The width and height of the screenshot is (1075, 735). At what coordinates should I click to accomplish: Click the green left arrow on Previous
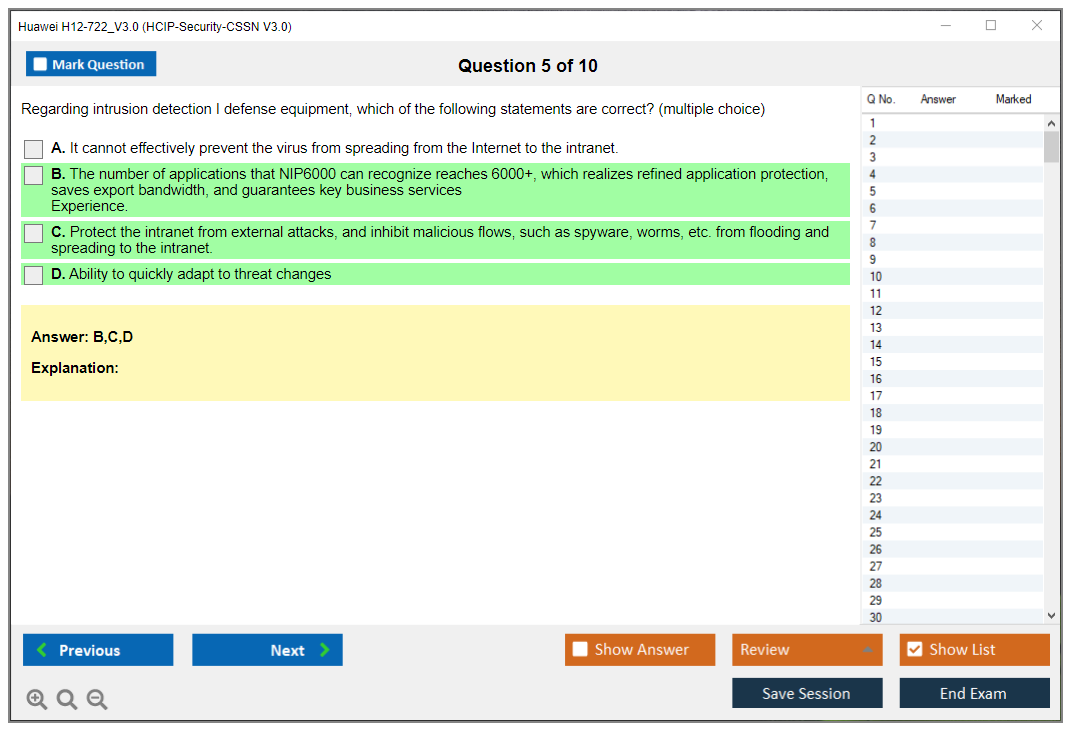click(x=41, y=650)
